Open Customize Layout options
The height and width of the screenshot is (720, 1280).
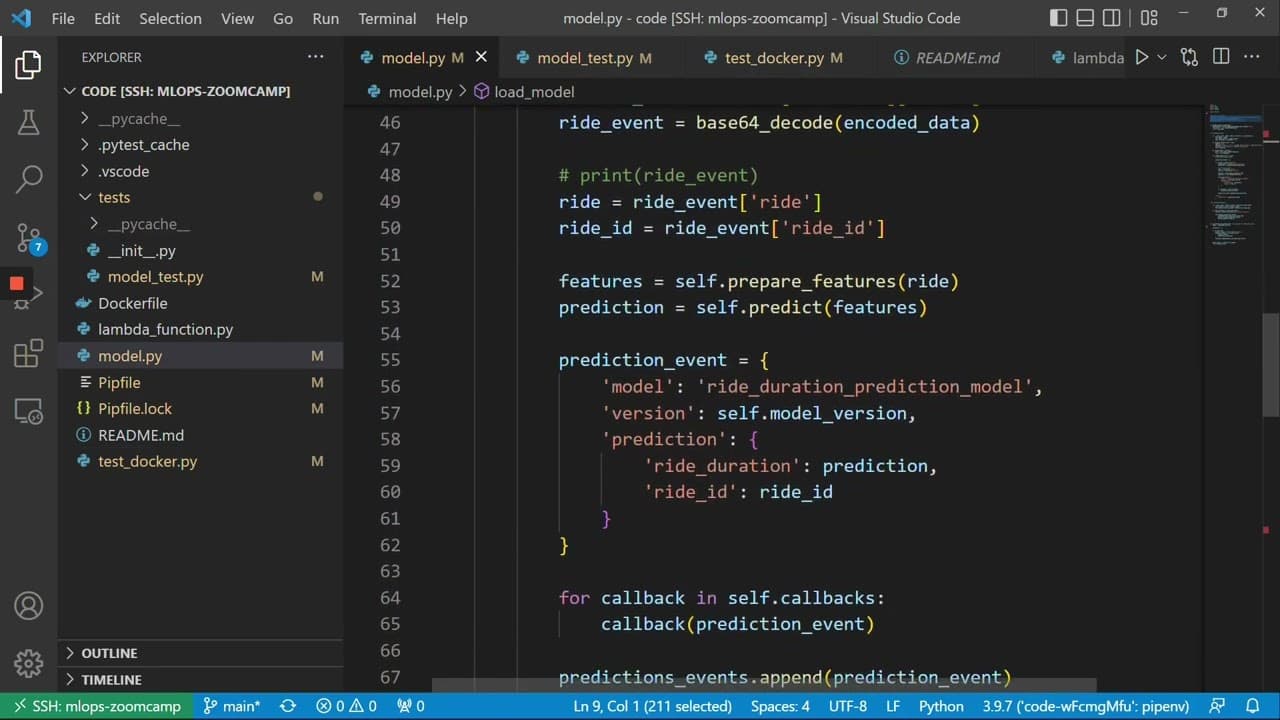coord(1149,18)
